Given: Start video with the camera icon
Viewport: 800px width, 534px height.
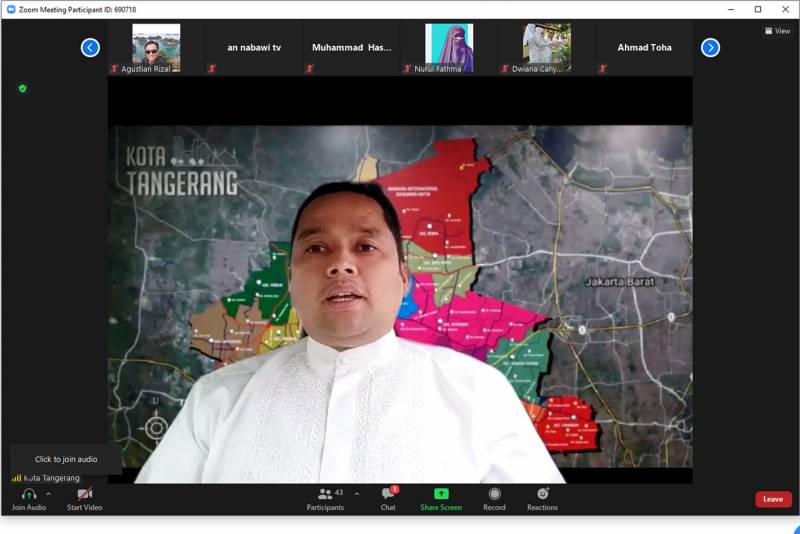Looking at the screenshot, I should click(x=84, y=494).
